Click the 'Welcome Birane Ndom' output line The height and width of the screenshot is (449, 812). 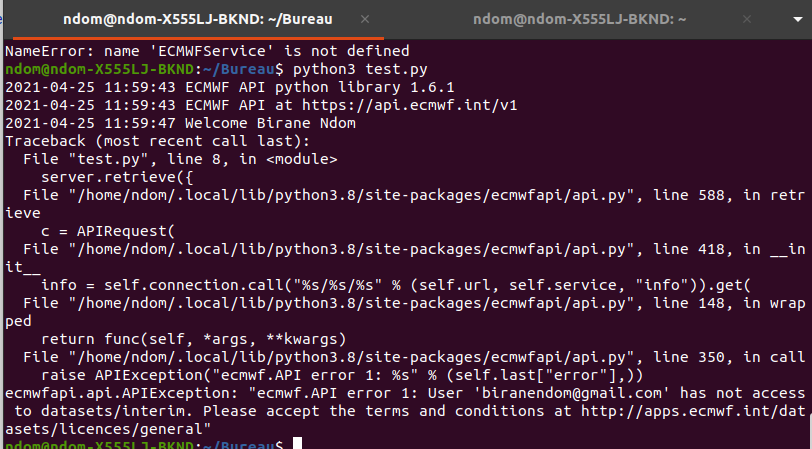pos(180,123)
